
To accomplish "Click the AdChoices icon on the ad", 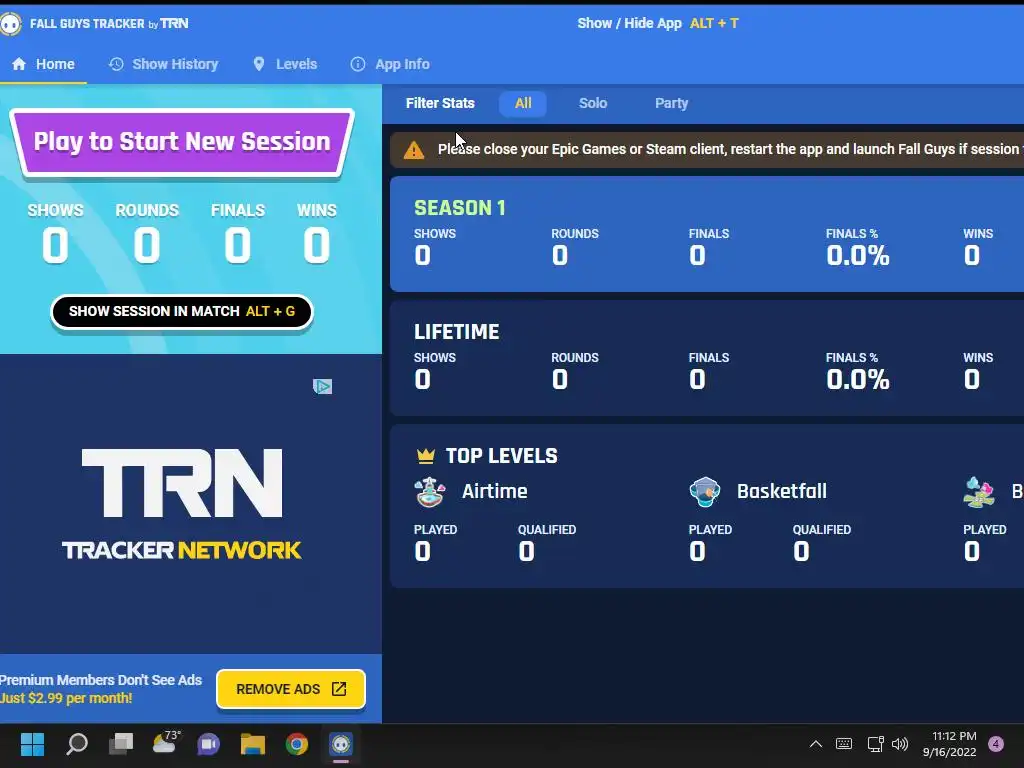I will click(x=323, y=387).
